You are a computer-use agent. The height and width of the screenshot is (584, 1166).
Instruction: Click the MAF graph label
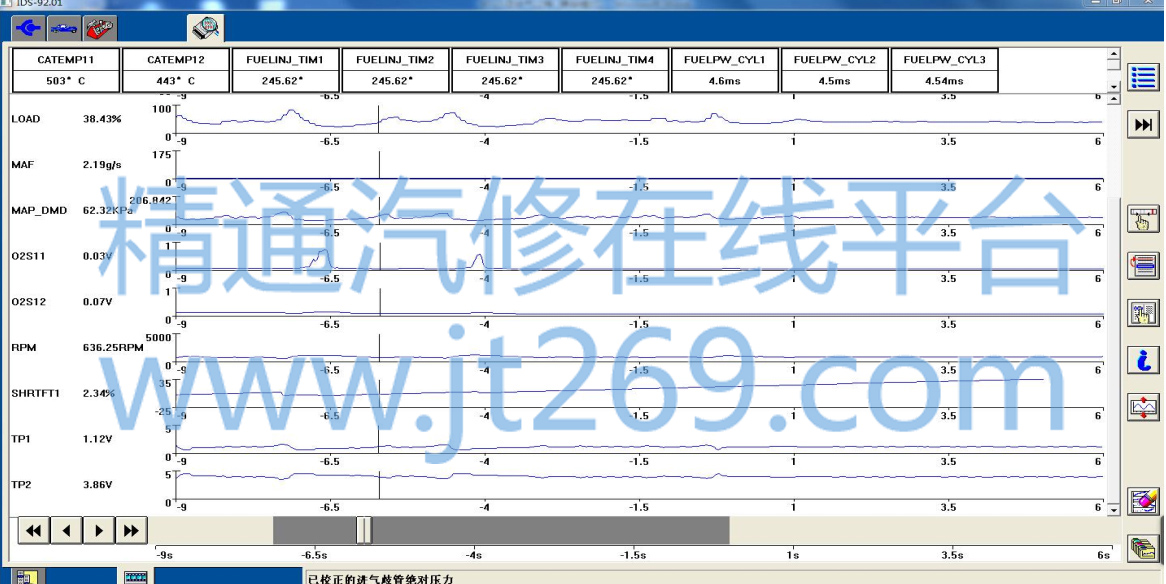click(x=21, y=164)
